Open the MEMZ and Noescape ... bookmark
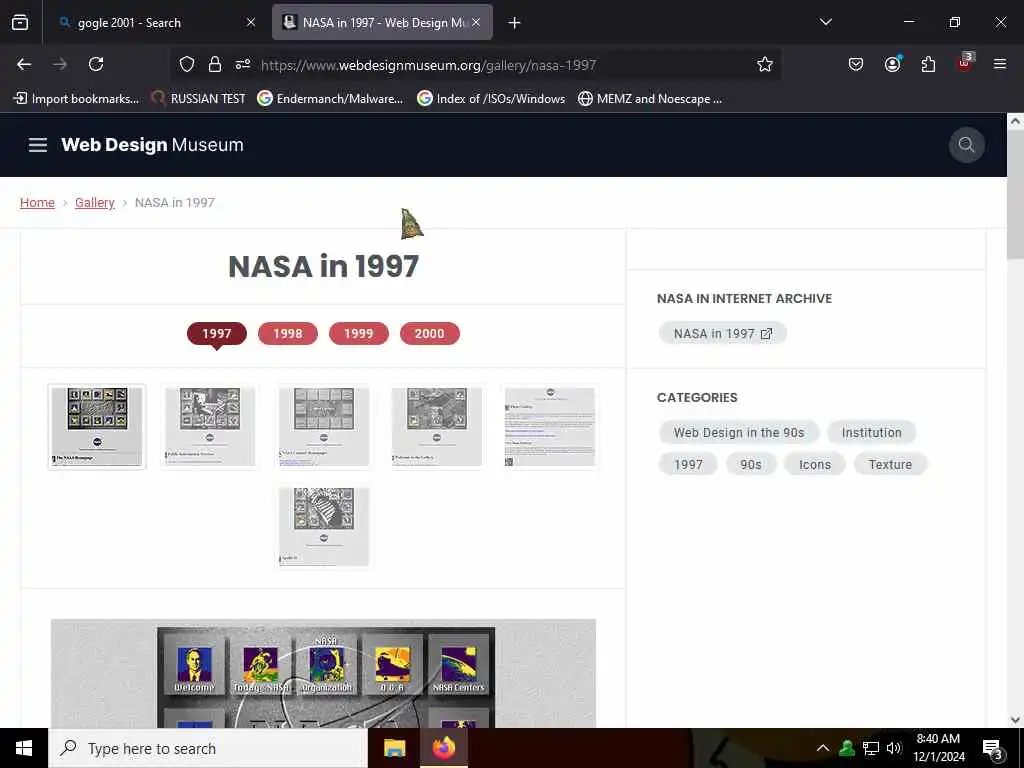 [650, 99]
